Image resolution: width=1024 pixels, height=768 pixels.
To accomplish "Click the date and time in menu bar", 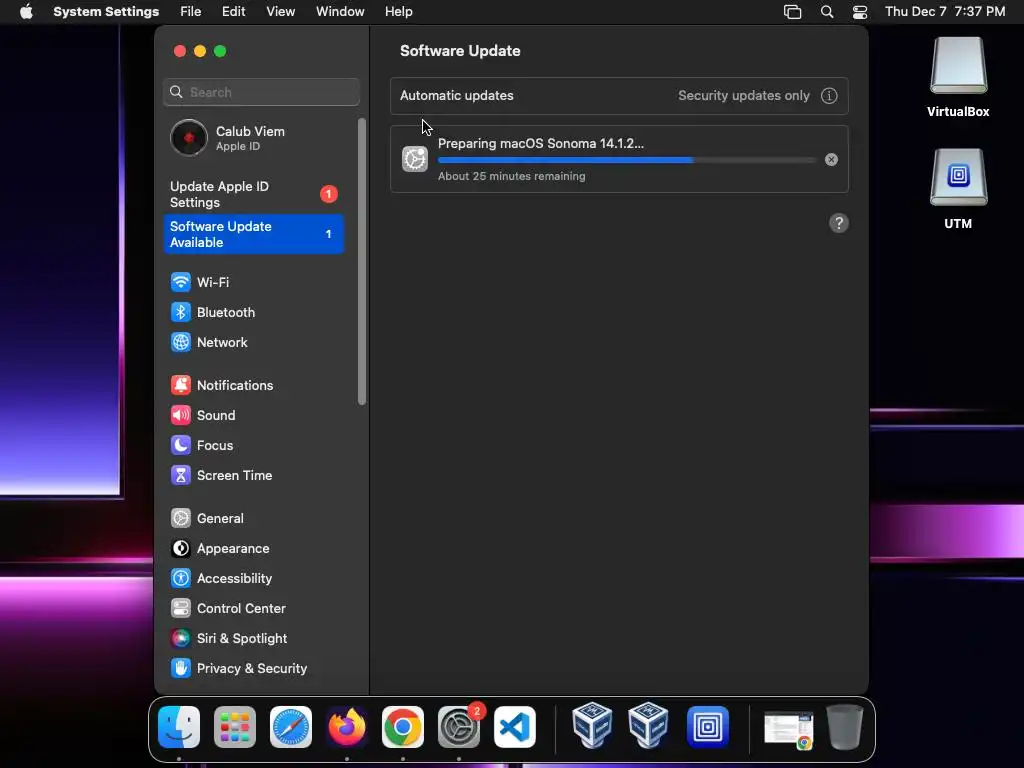I will pos(945,12).
